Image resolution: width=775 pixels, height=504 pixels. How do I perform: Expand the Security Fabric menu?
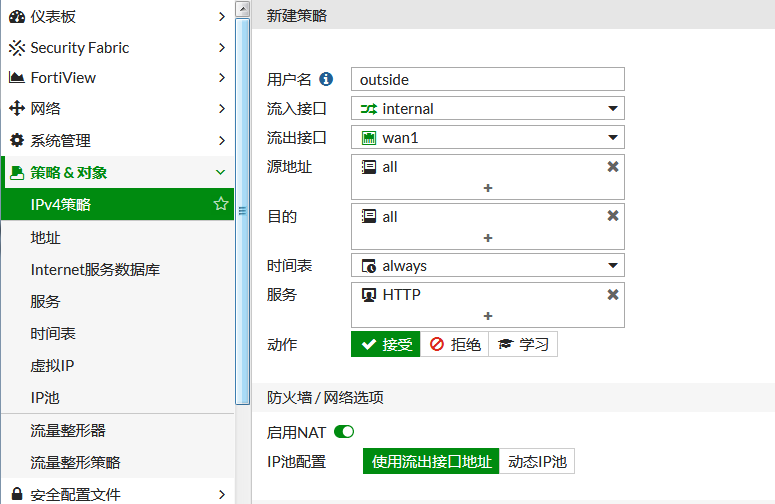click(117, 48)
